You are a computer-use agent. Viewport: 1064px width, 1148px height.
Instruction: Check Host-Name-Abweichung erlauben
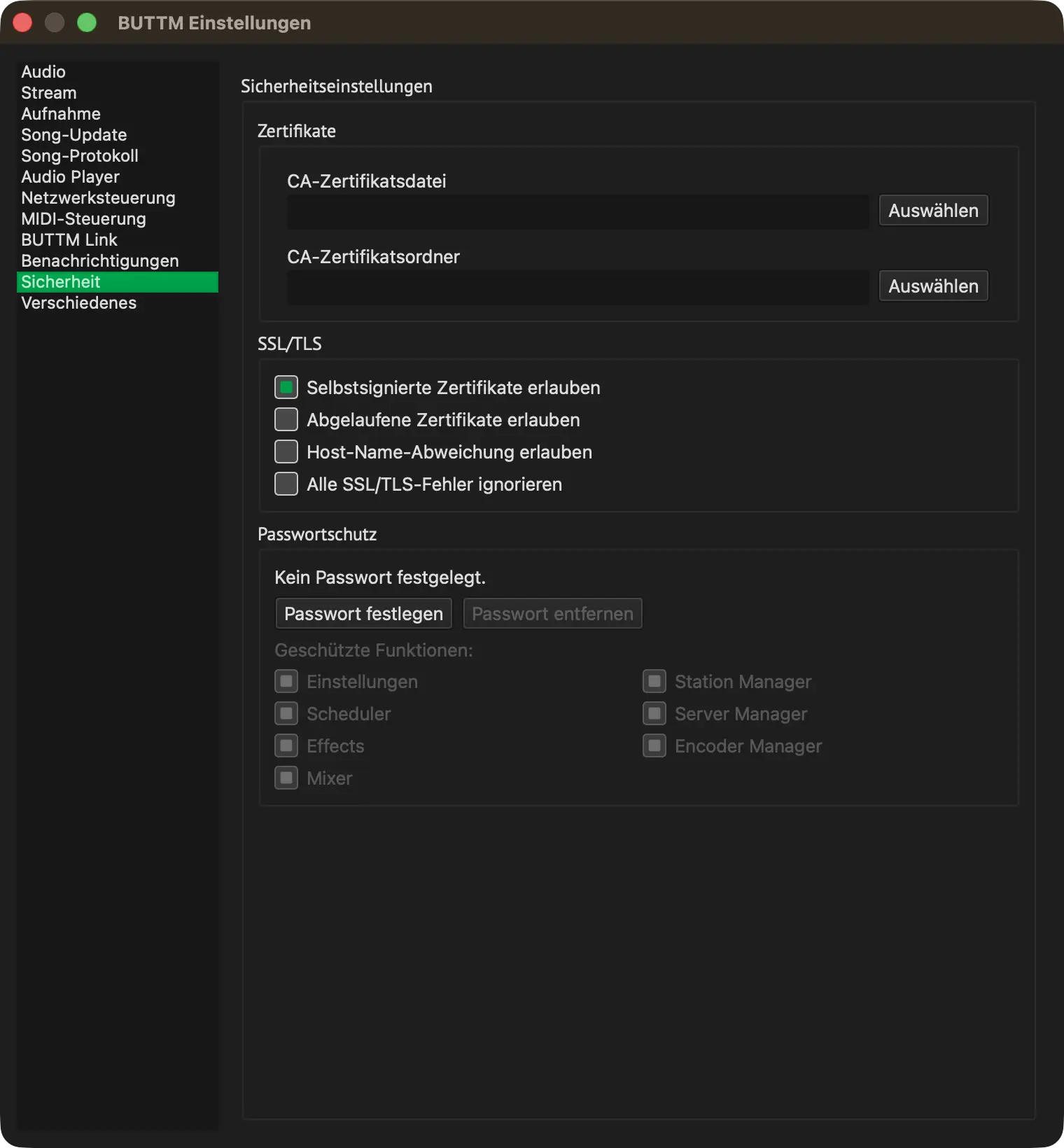(286, 451)
